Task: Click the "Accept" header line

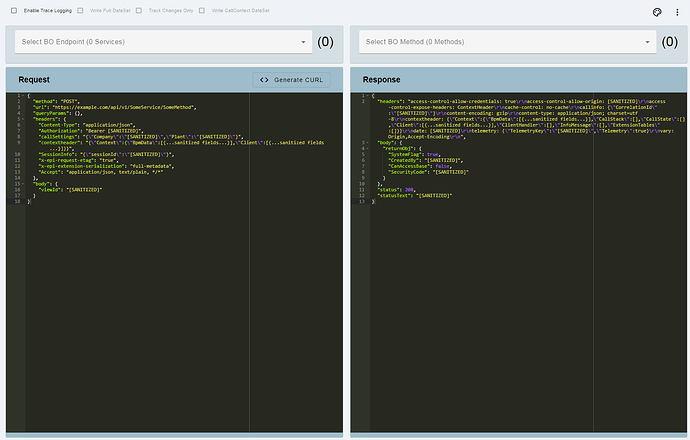Action: [101, 172]
